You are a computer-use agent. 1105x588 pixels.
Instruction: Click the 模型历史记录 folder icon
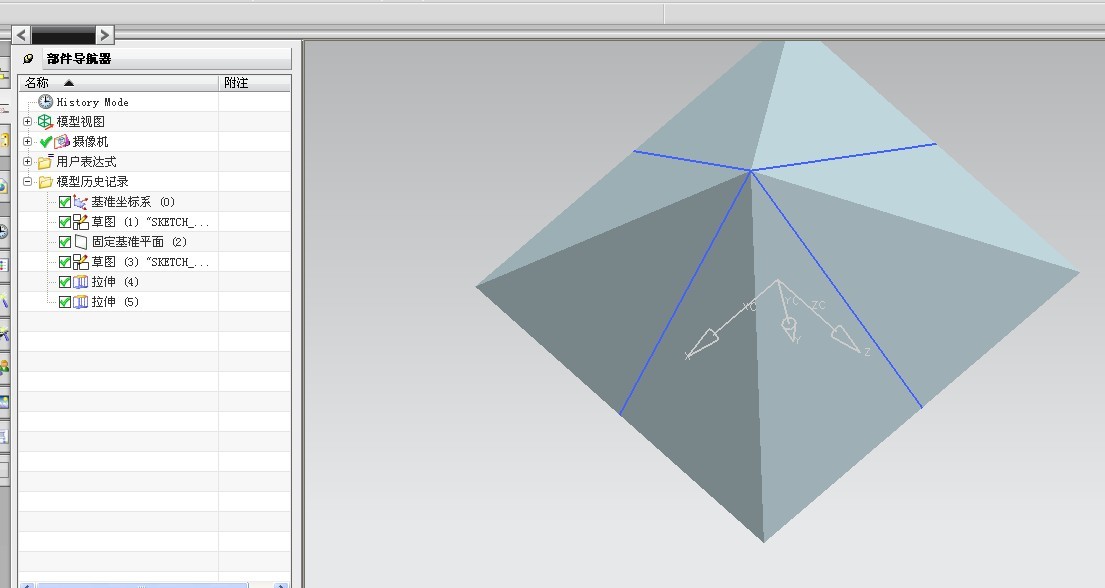click(x=46, y=182)
